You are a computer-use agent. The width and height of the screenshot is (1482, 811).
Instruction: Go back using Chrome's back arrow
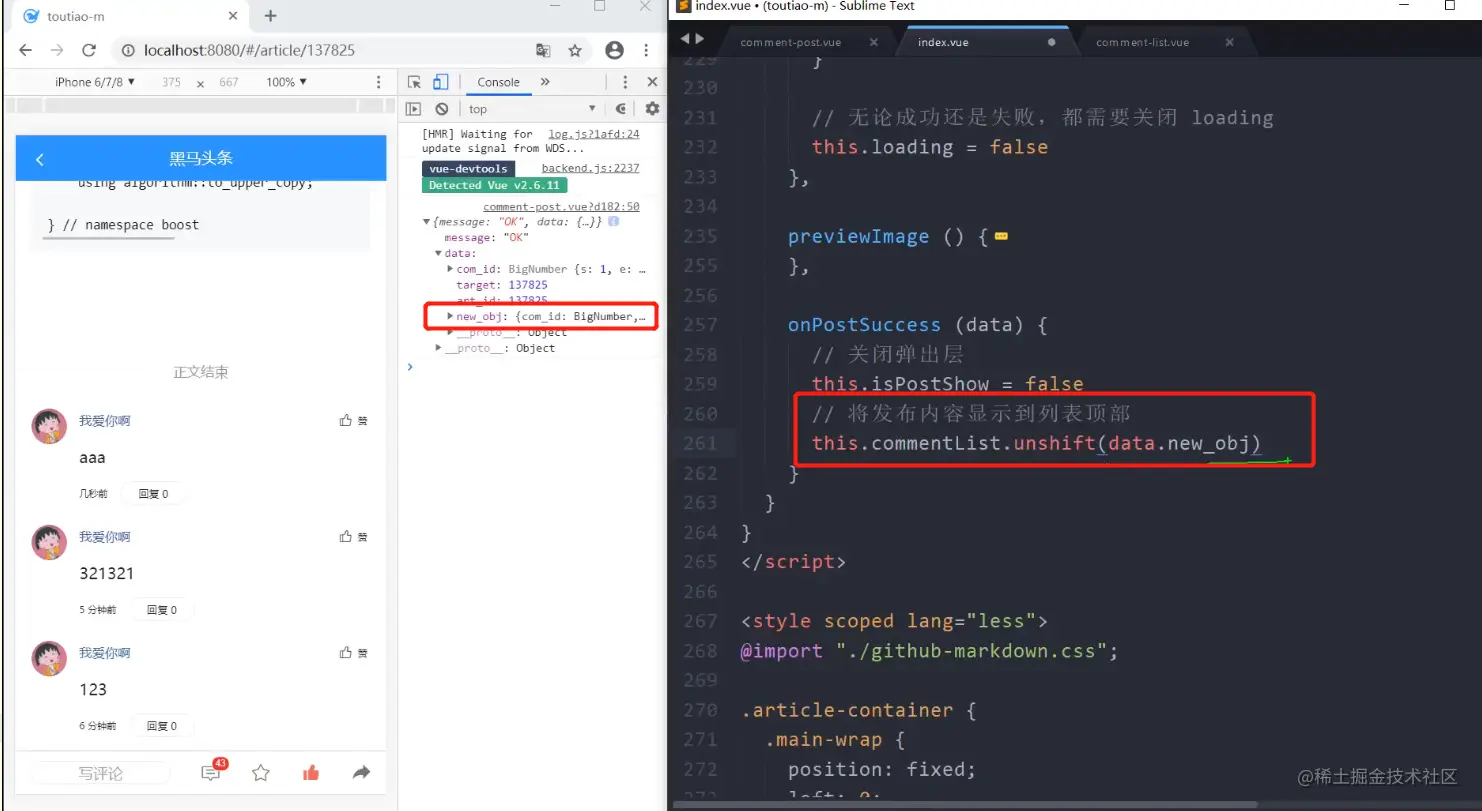point(25,50)
